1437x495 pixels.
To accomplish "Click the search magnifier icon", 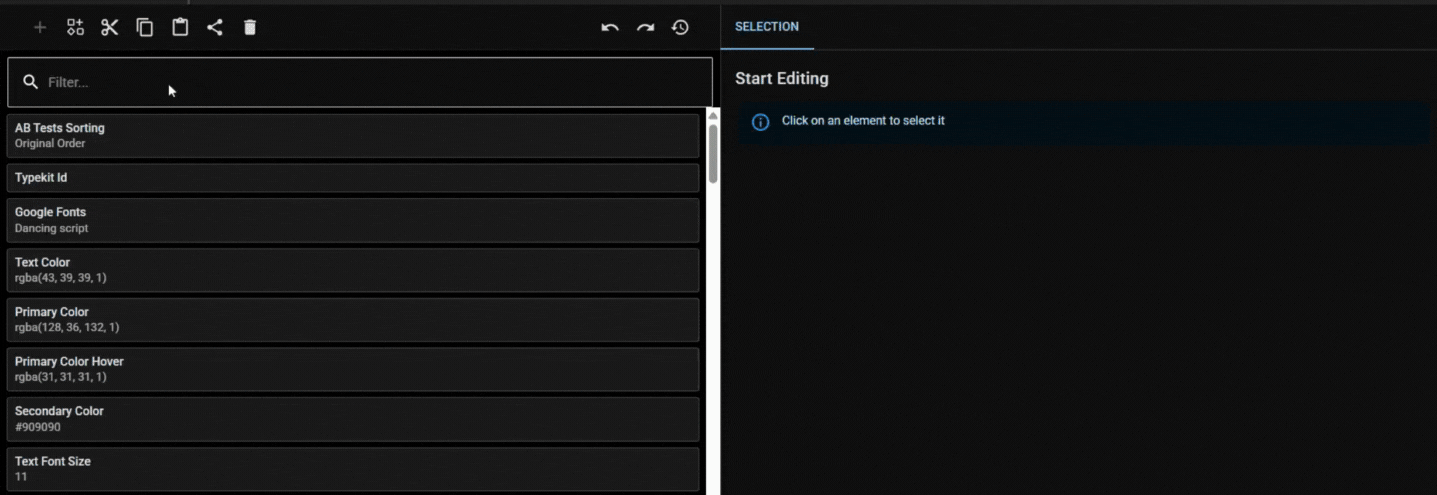I will [x=31, y=82].
